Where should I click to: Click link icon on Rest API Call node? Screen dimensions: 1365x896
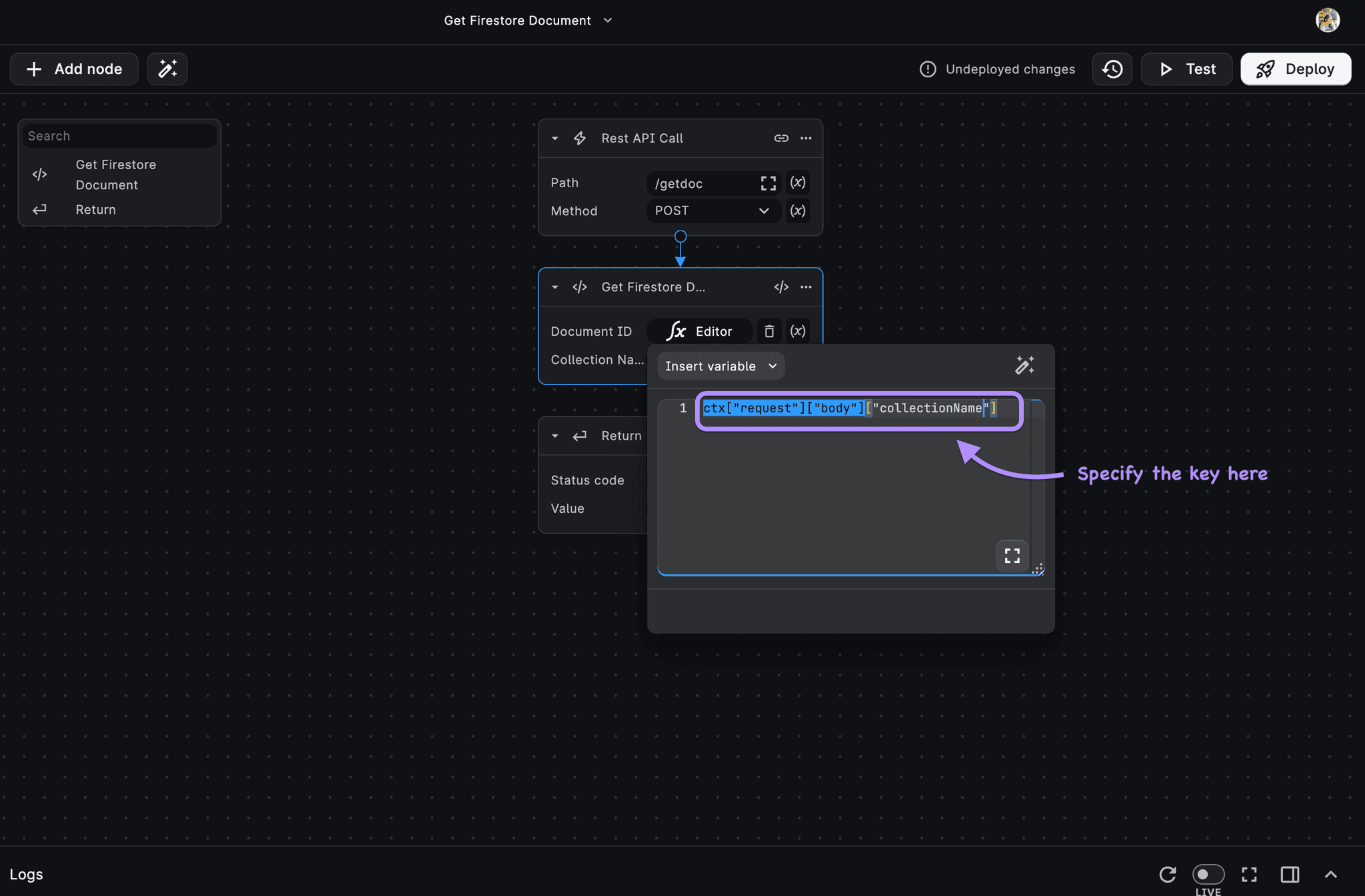point(781,138)
